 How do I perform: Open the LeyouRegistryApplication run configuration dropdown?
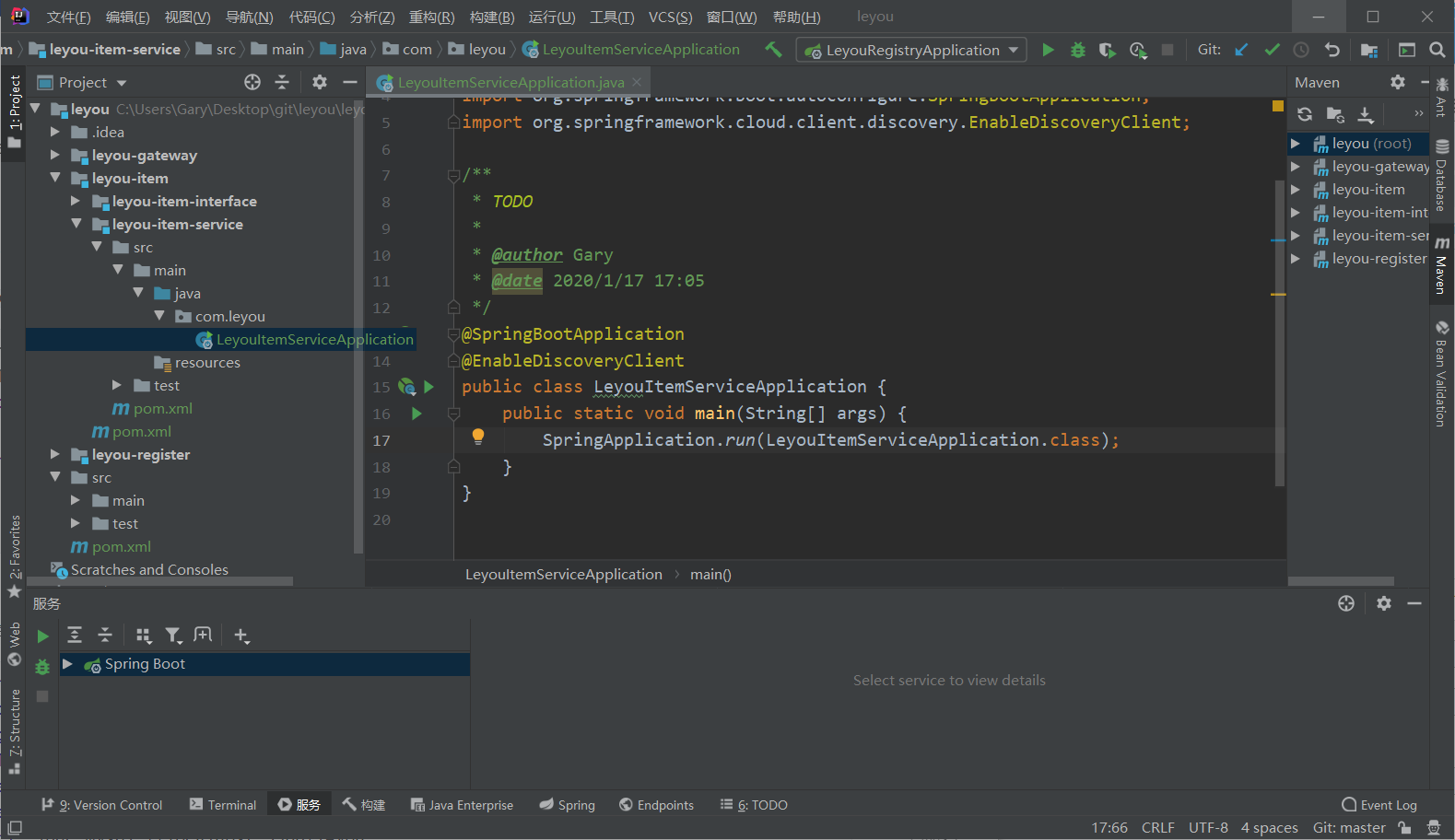911,50
